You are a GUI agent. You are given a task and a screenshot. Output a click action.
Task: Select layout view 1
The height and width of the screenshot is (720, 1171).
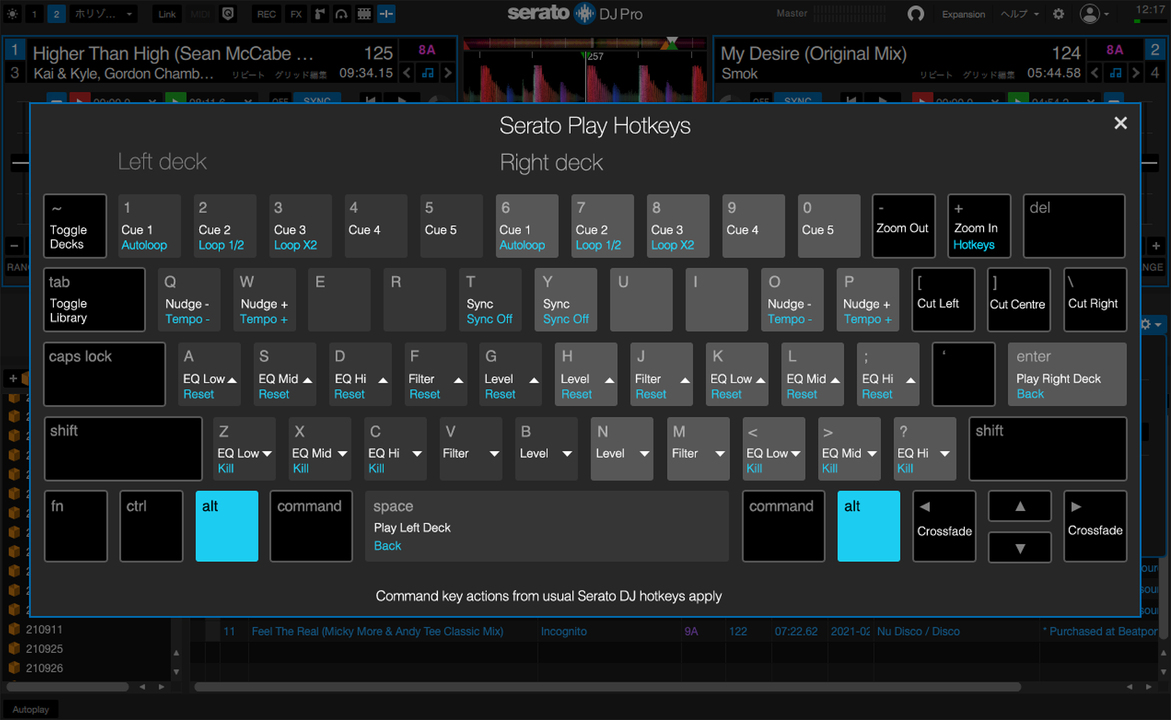(x=34, y=13)
